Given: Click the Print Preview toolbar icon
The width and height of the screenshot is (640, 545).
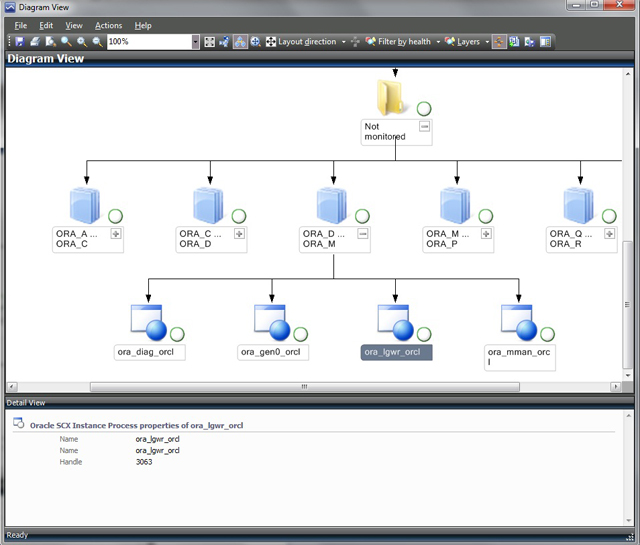Looking at the screenshot, I should 50,42.
